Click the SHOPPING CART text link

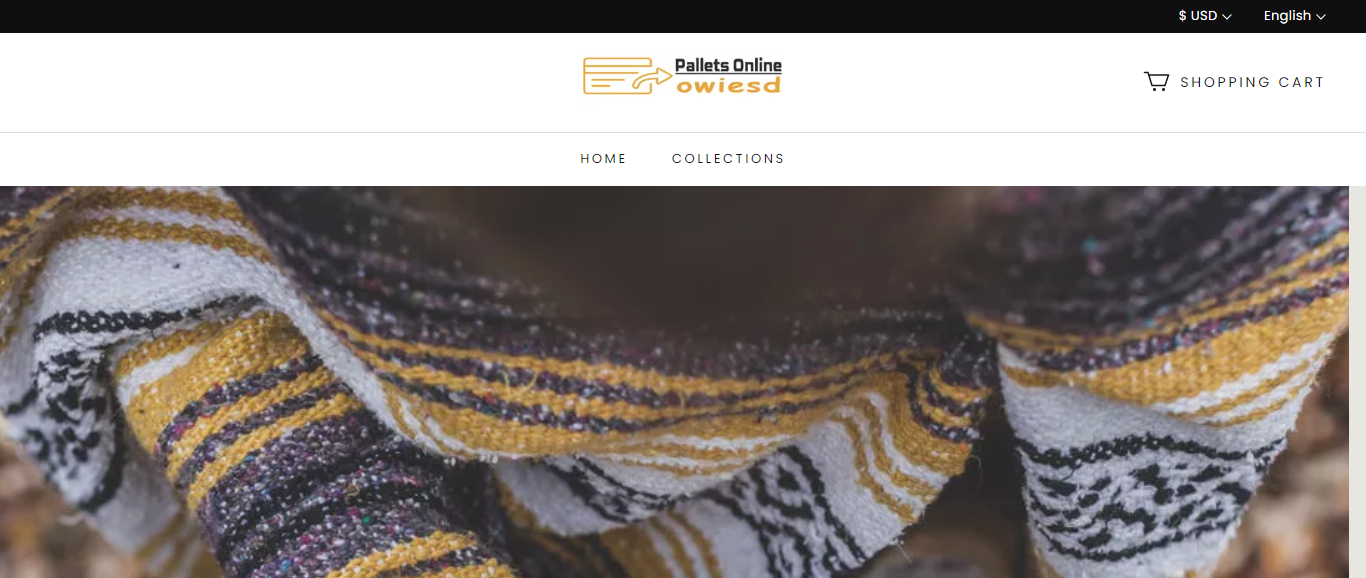point(1252,82)
